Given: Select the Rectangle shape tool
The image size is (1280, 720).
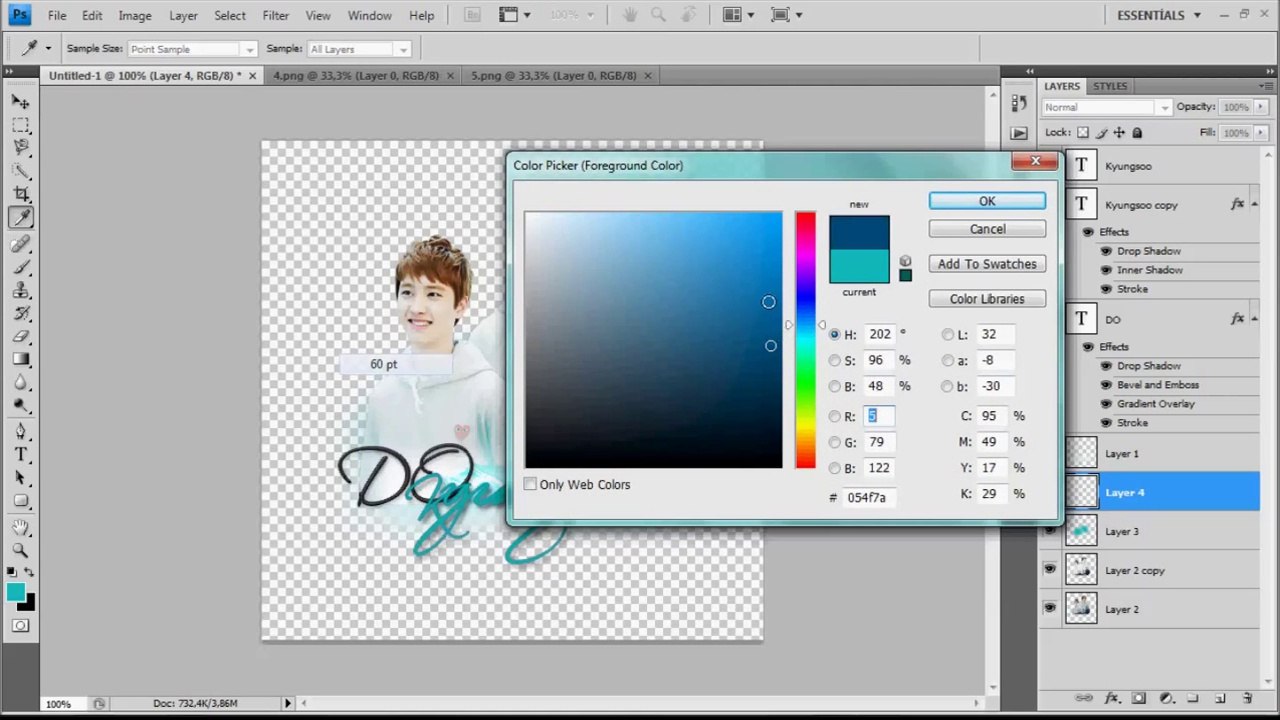Looking at the screenshot, I should click(x=21, y=500).
